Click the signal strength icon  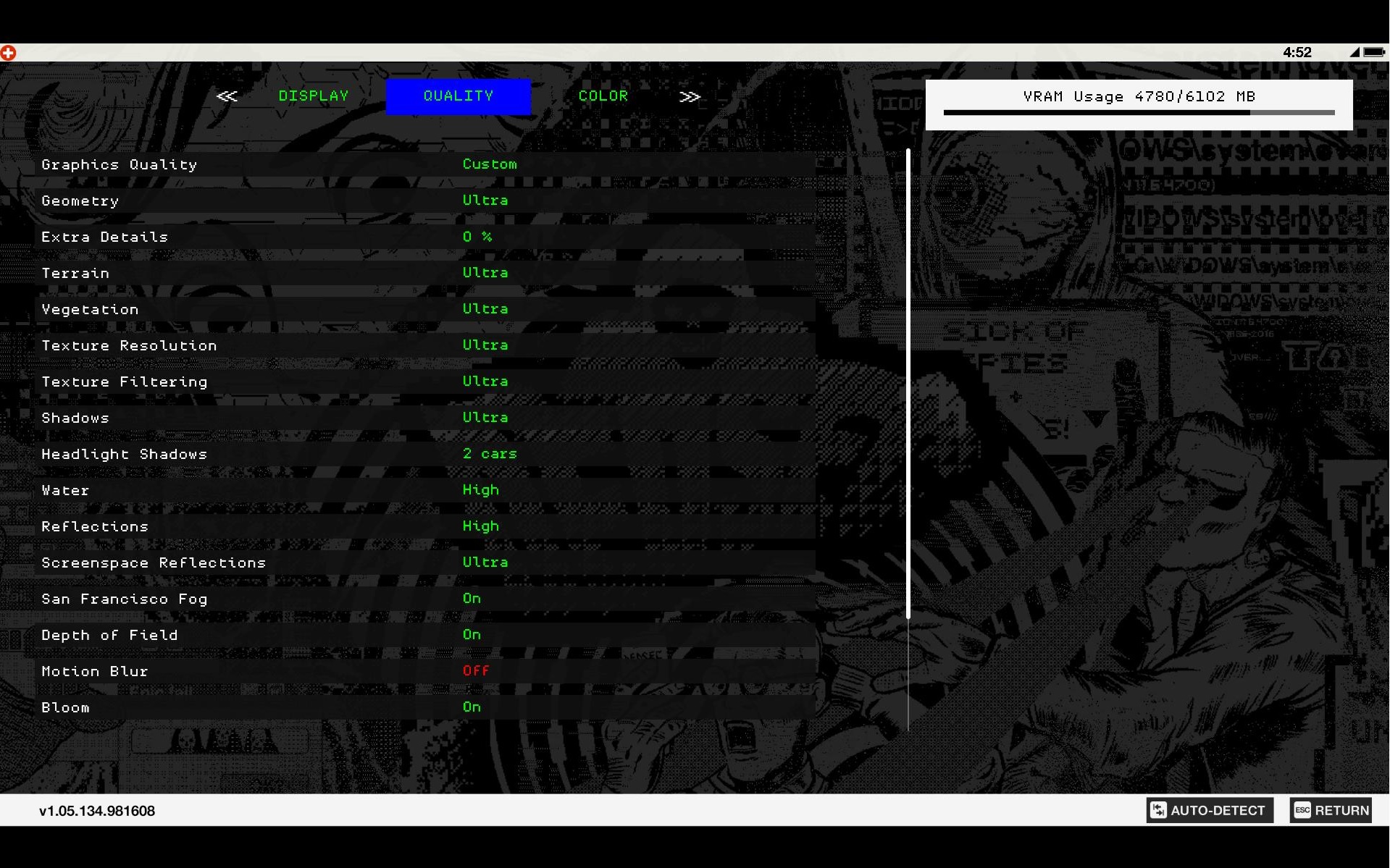coord(1354,52)
